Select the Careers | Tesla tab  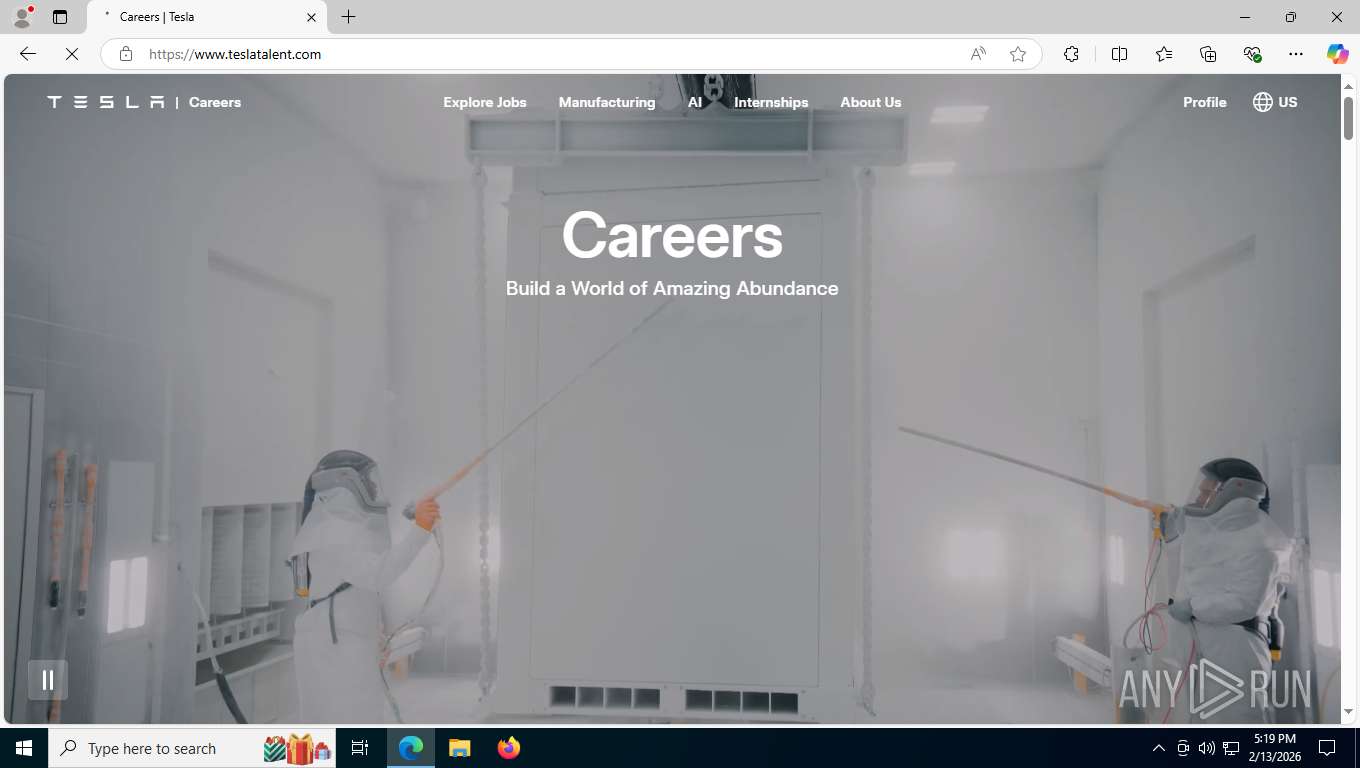point(207,17)
